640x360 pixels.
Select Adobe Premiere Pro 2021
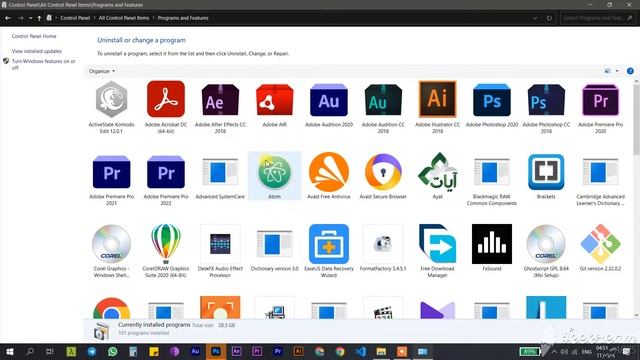[111, 179]
